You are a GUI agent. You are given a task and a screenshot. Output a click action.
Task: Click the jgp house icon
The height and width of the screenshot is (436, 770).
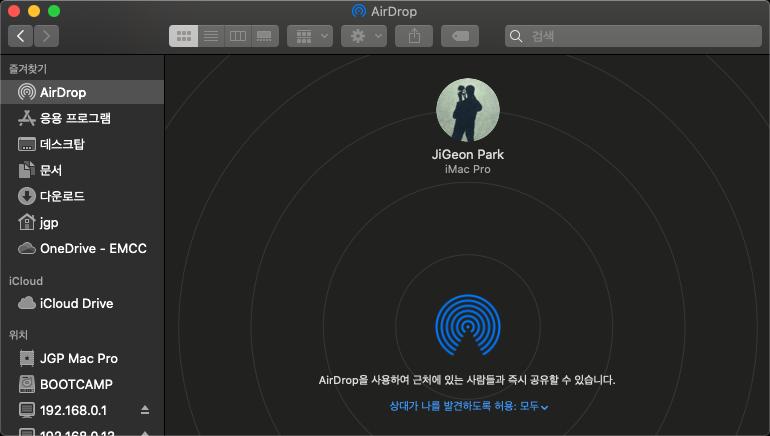(x=27, y=222)
